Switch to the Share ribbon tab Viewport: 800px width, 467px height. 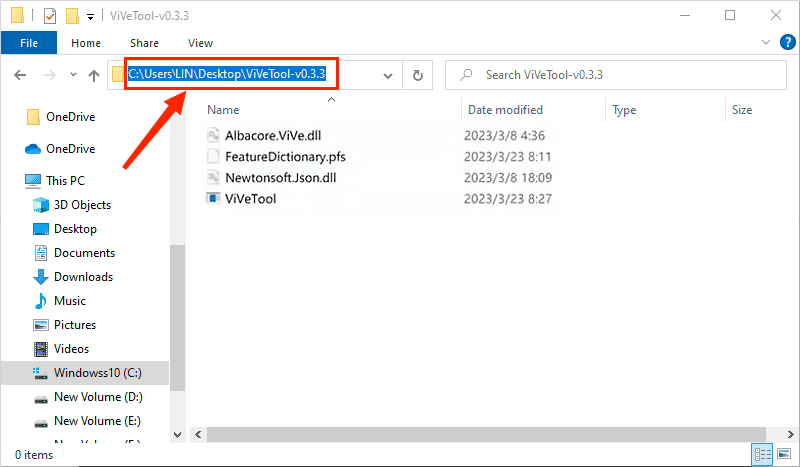tap(144, 43)
